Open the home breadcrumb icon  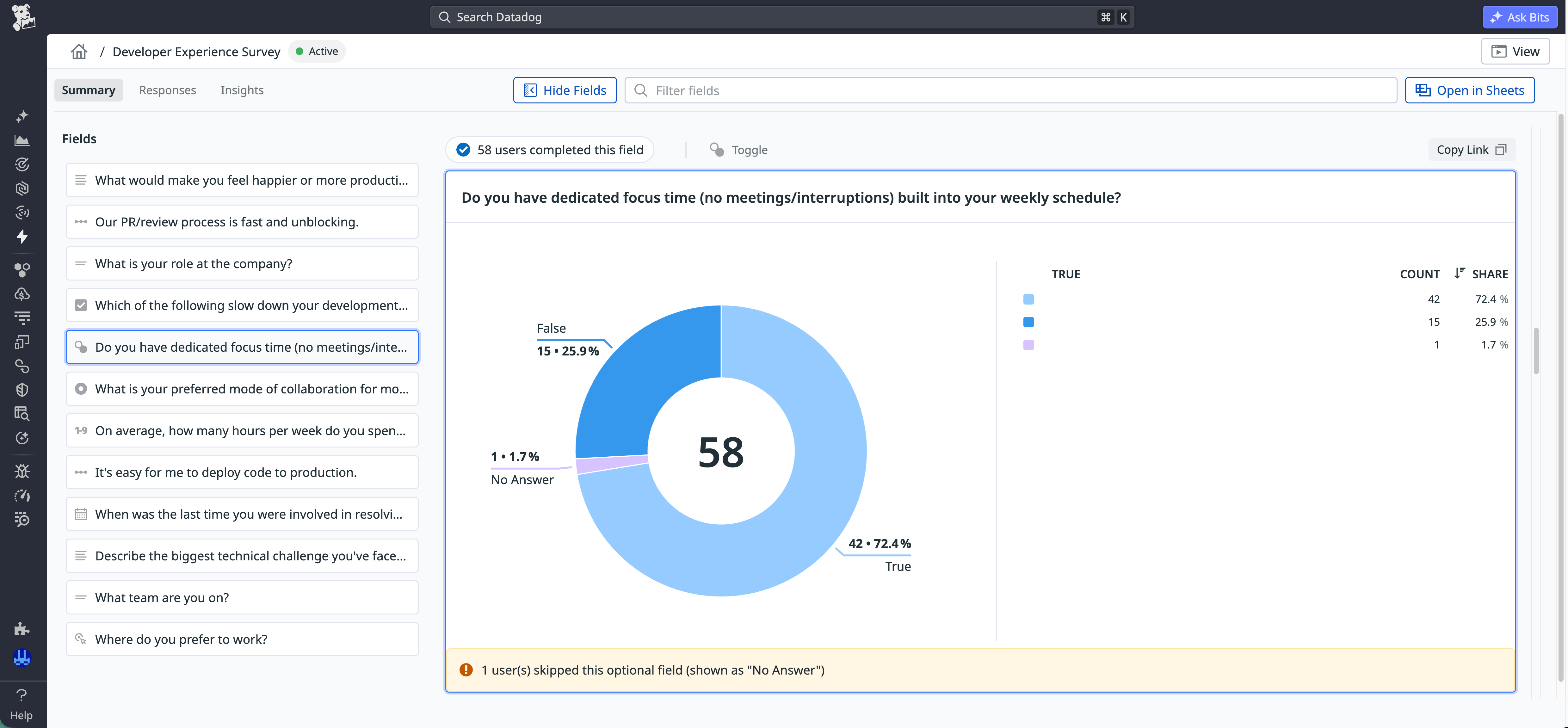78,51
